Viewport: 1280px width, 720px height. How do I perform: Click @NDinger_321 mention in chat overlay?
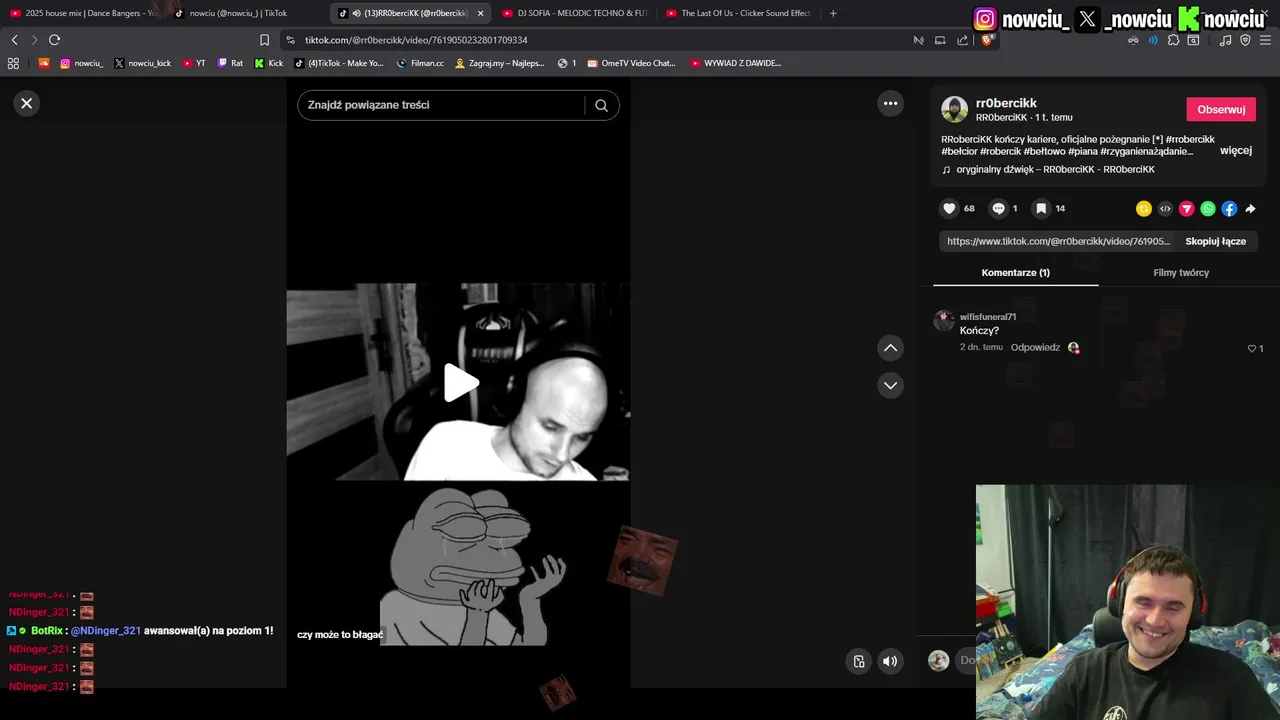[x=106, y=631]
